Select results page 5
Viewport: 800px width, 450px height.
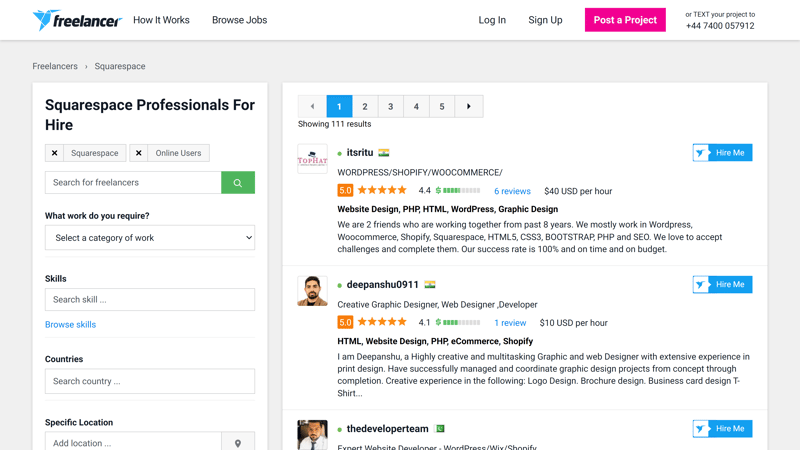tap(442, 106)
